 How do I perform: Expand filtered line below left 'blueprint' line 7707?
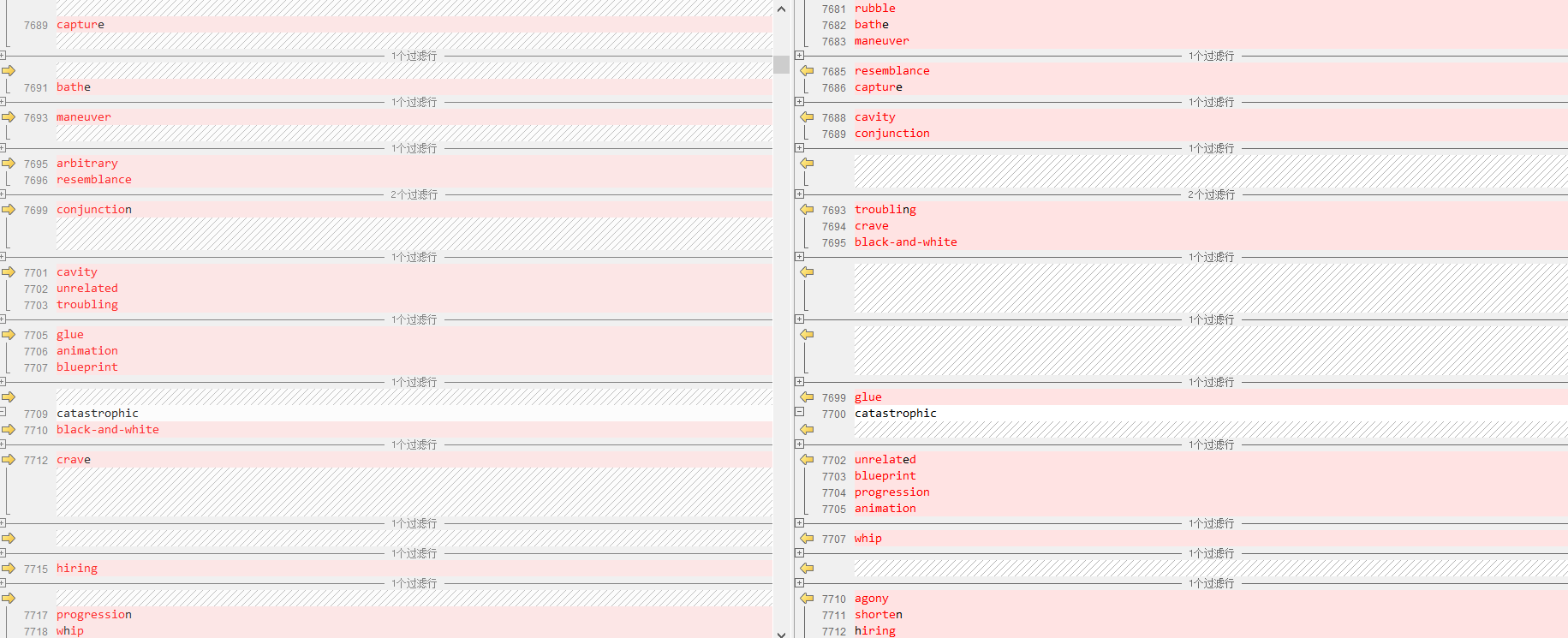3,382
